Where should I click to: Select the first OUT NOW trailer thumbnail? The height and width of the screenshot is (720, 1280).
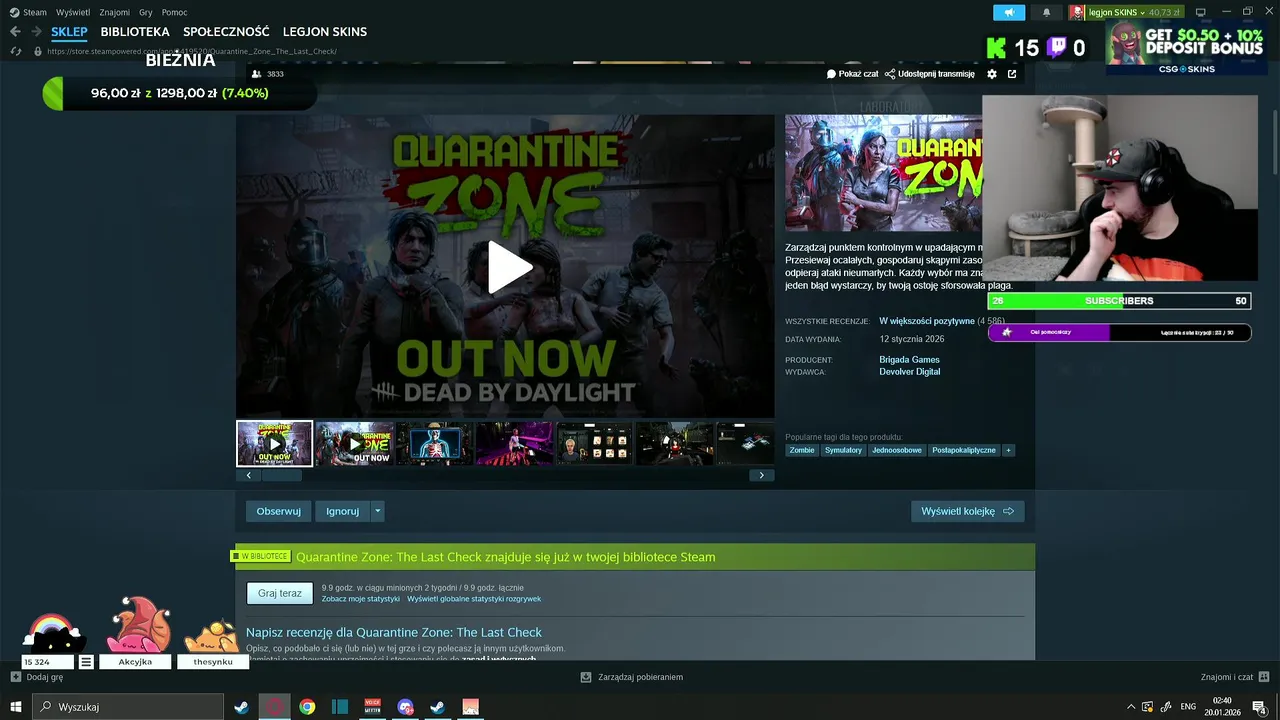click(274, 443)
